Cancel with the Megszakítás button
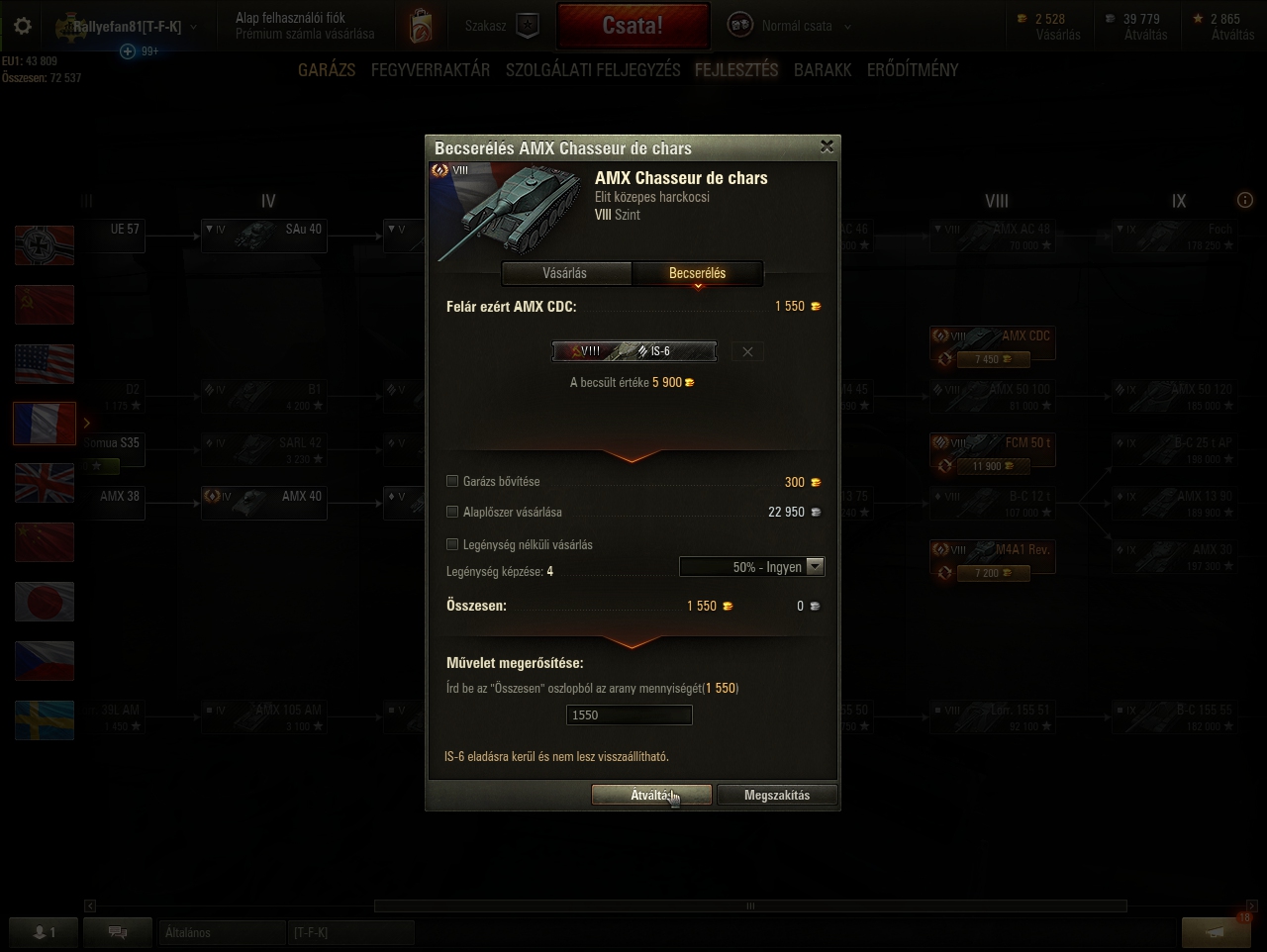The width and height of the screenshot is (1267, 952). (x=777, y=795)
